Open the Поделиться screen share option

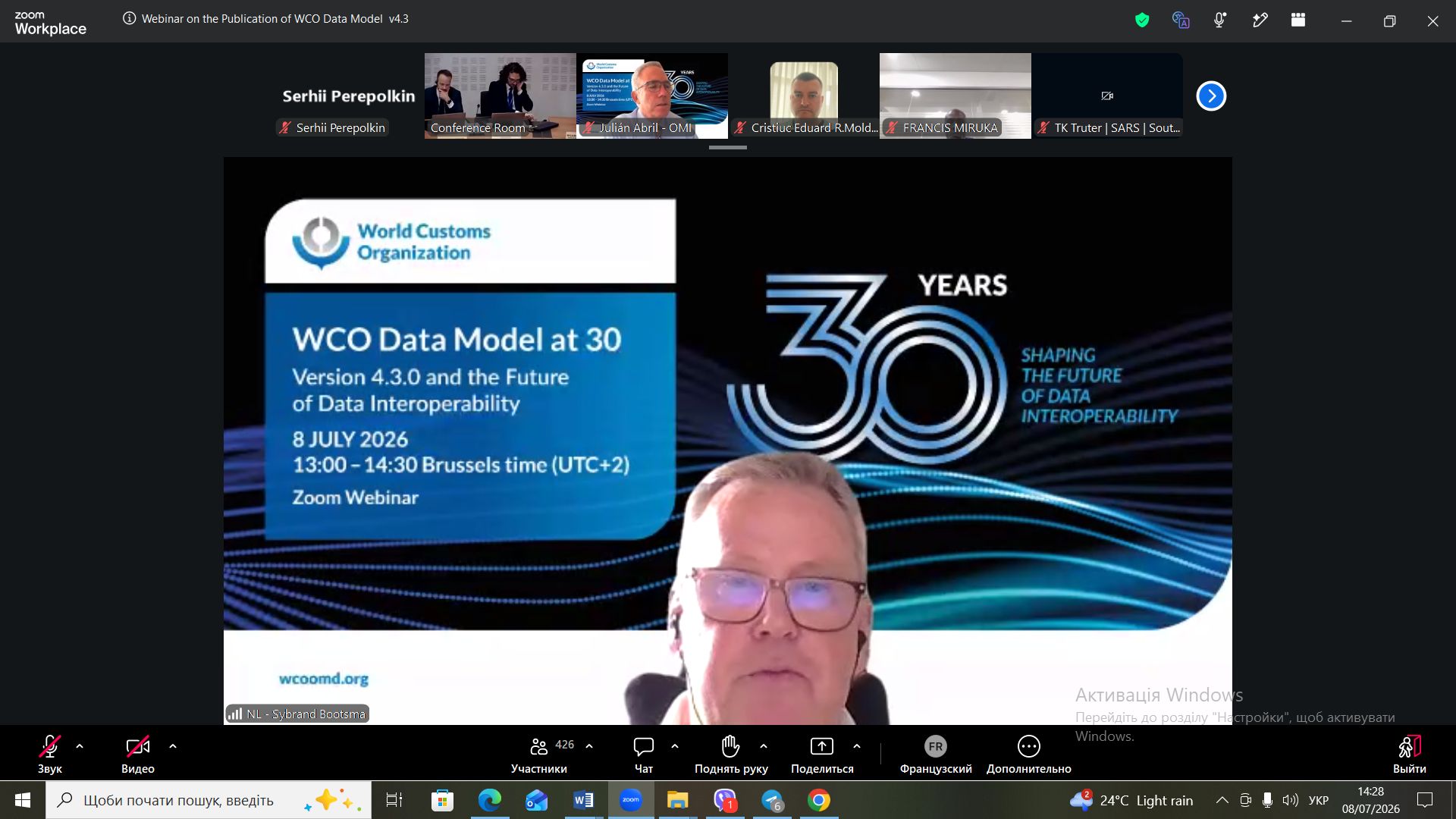coord(822,755)
